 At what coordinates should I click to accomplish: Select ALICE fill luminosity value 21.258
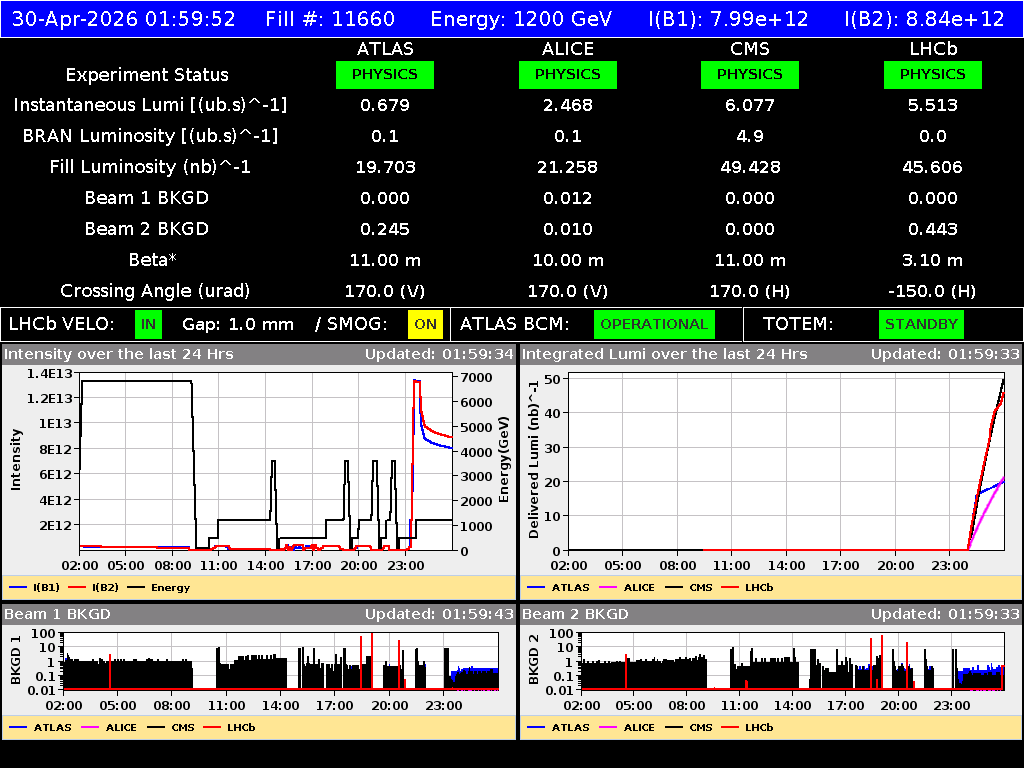(x=568, y=167)
